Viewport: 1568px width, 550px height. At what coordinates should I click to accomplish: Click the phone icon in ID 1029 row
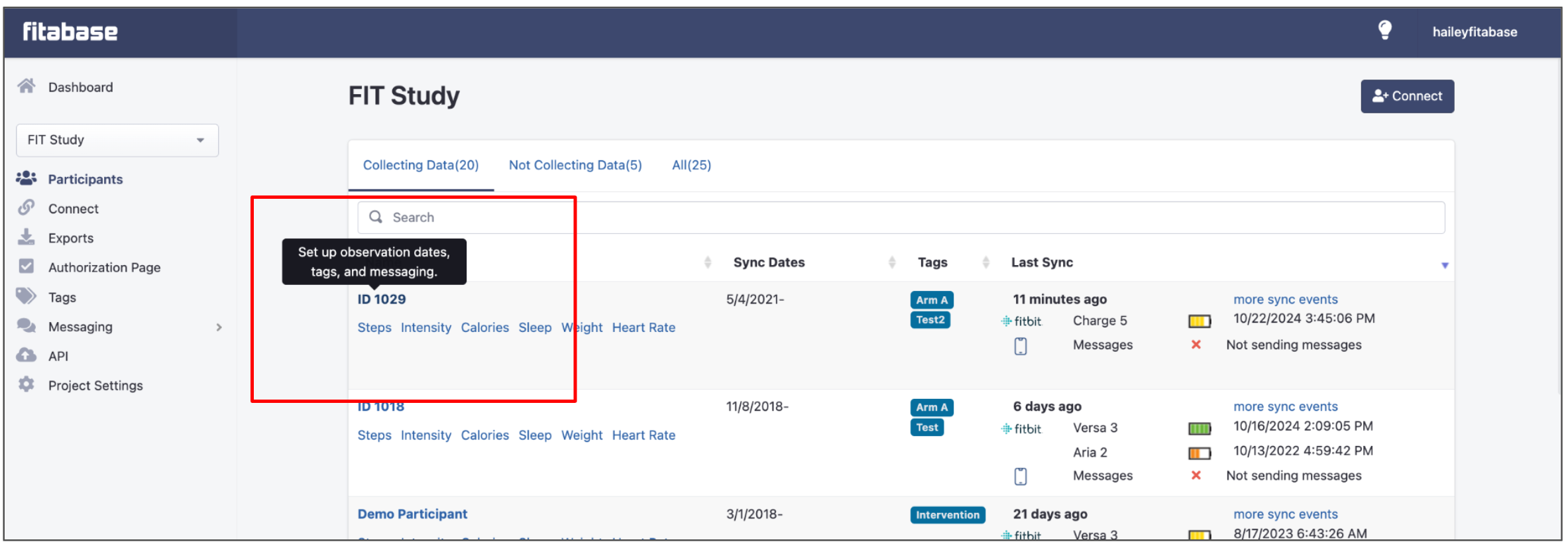pos(1021,346)
